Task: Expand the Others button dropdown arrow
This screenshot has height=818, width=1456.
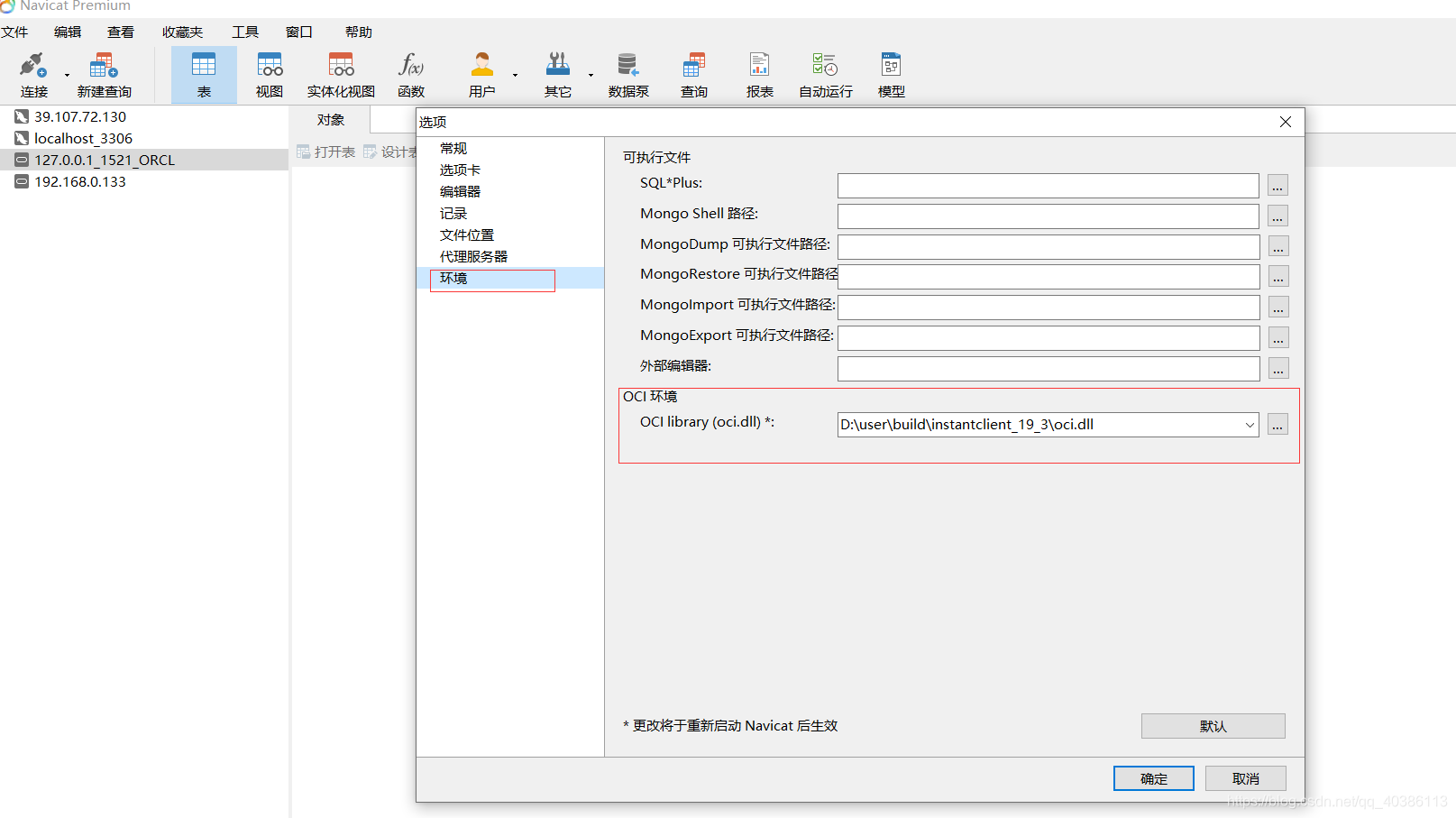Action: coord(591,75)
